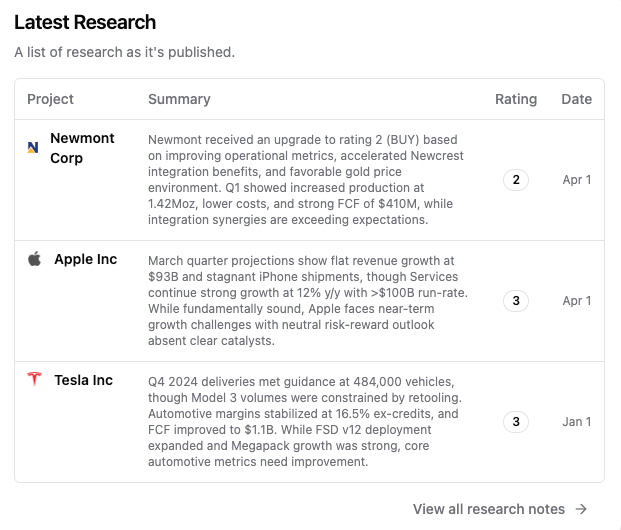Click the rating 3 badge for Tesla
Screen dimensions: 621x530
[x=516, y=422]
